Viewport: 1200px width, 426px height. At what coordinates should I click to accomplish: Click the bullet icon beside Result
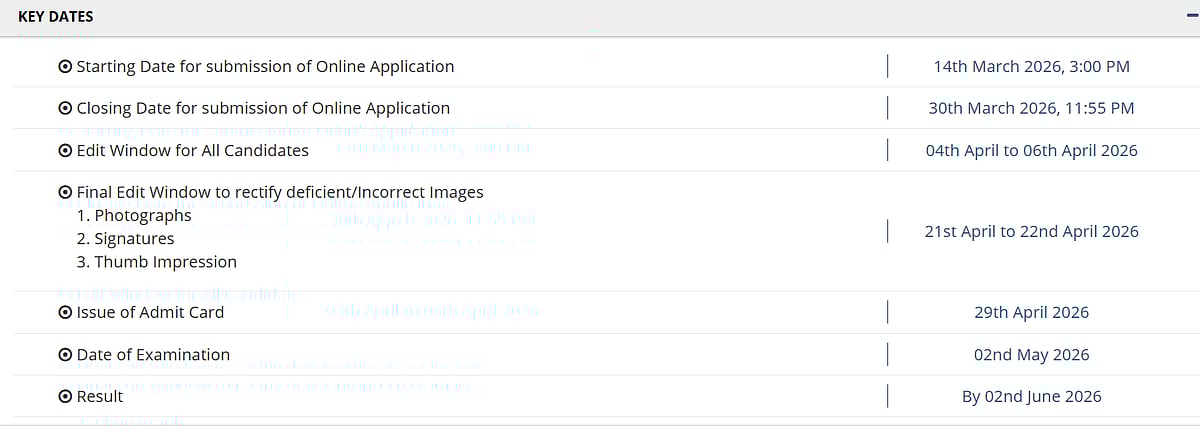pos(65,397)
